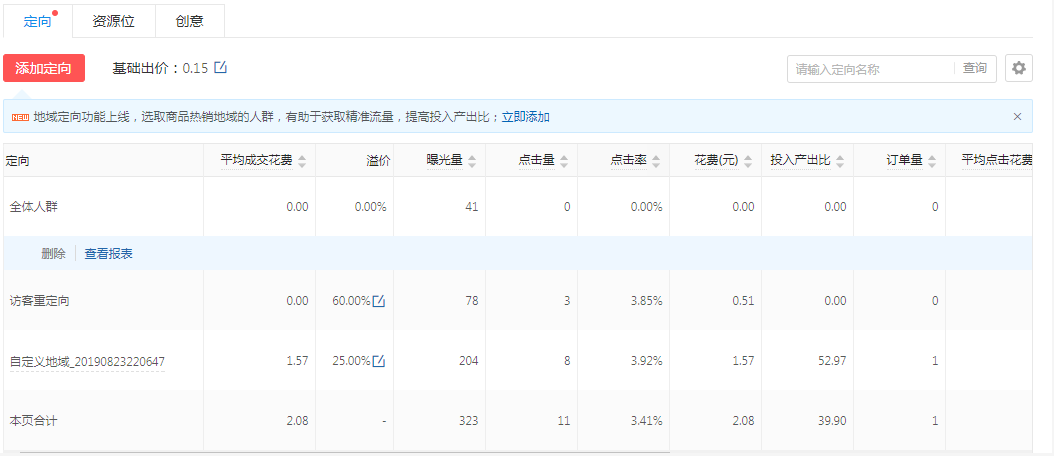Open table settings gear icon
The width and height of the screenshot is (1054, 456).
(x=1018, y=68)
